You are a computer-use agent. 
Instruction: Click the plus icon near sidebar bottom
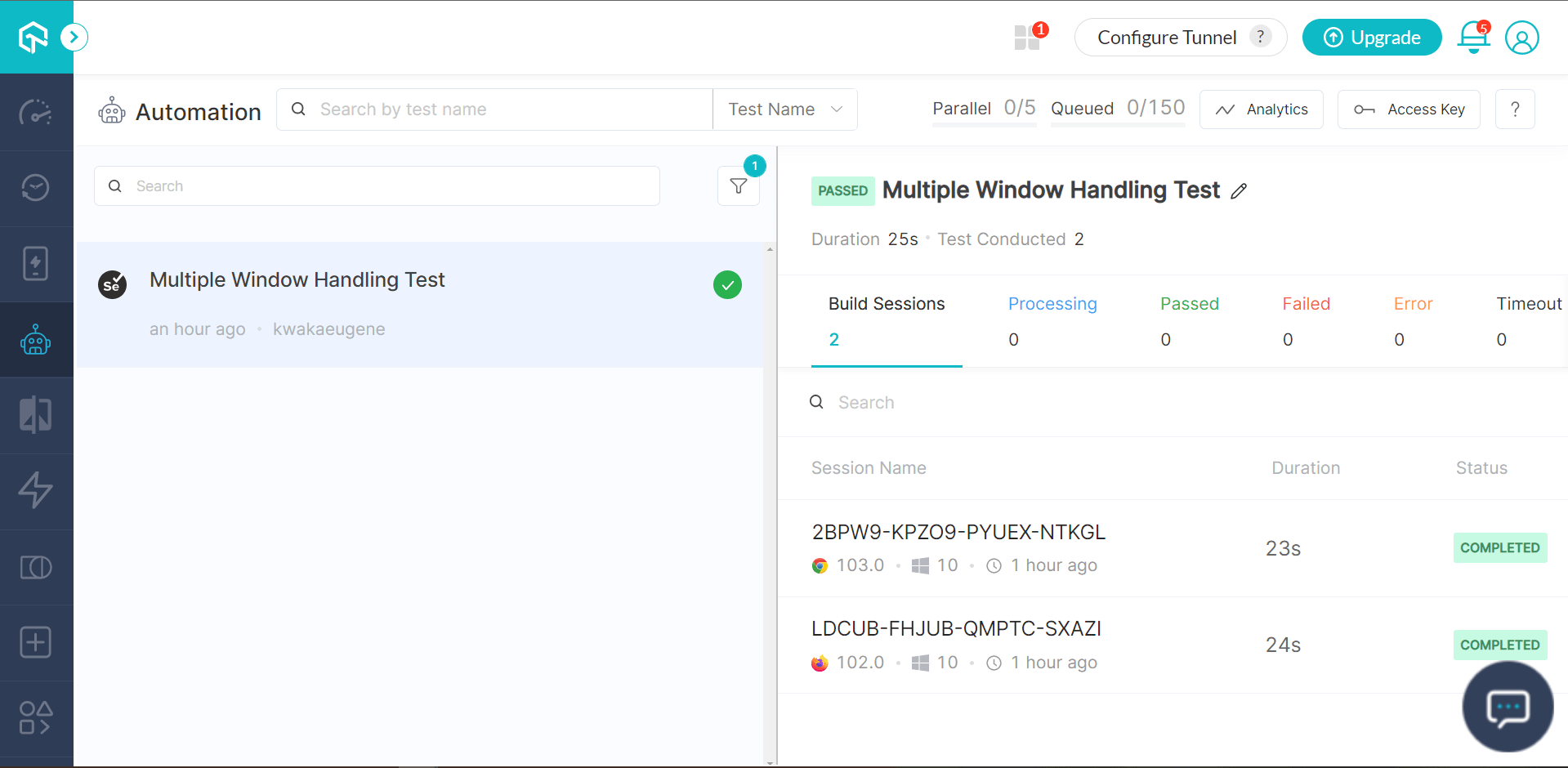pyautogui.click(x=36, y=642)
